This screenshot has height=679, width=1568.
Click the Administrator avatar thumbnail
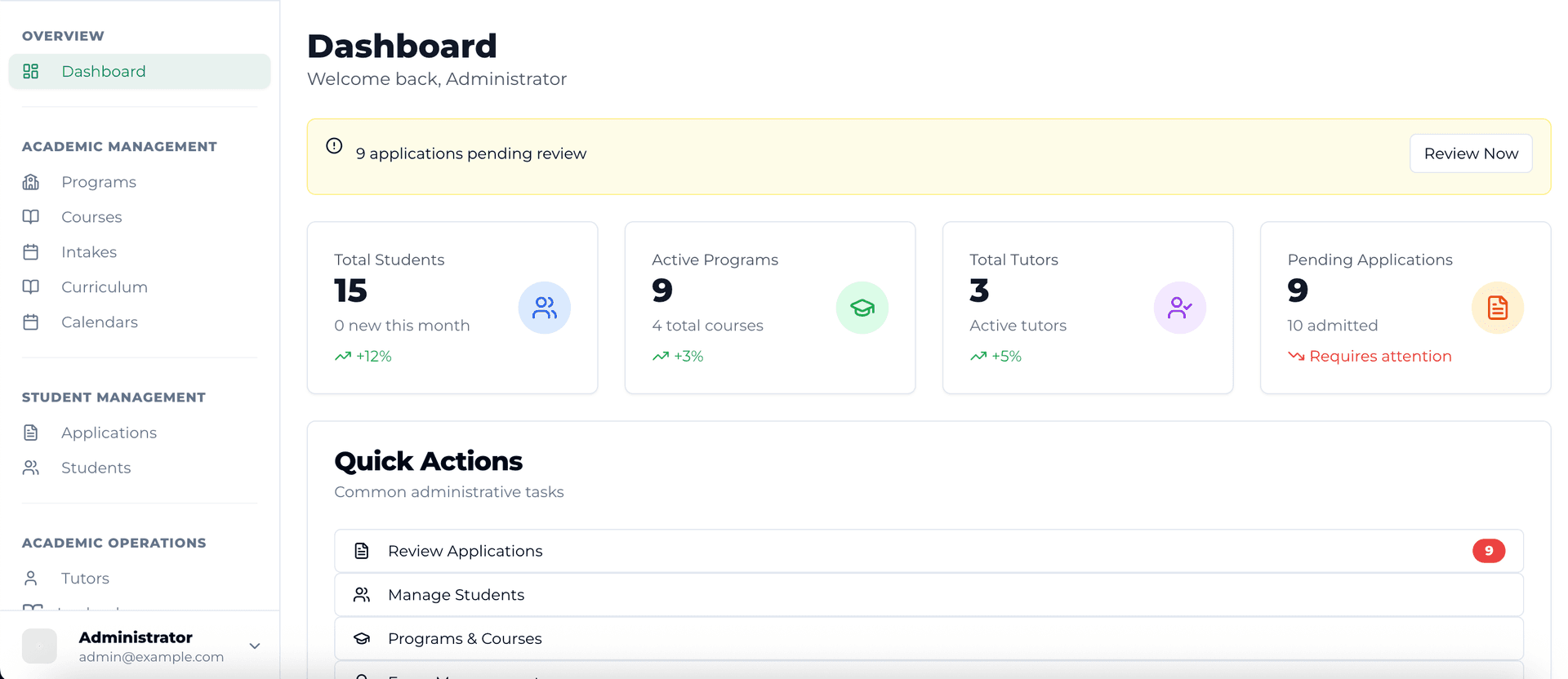coord(39,646)
